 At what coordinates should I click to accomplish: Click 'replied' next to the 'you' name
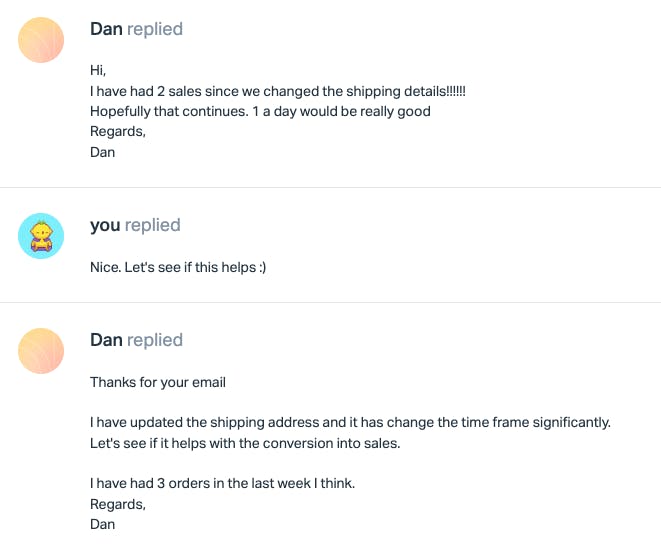[153, 225]
